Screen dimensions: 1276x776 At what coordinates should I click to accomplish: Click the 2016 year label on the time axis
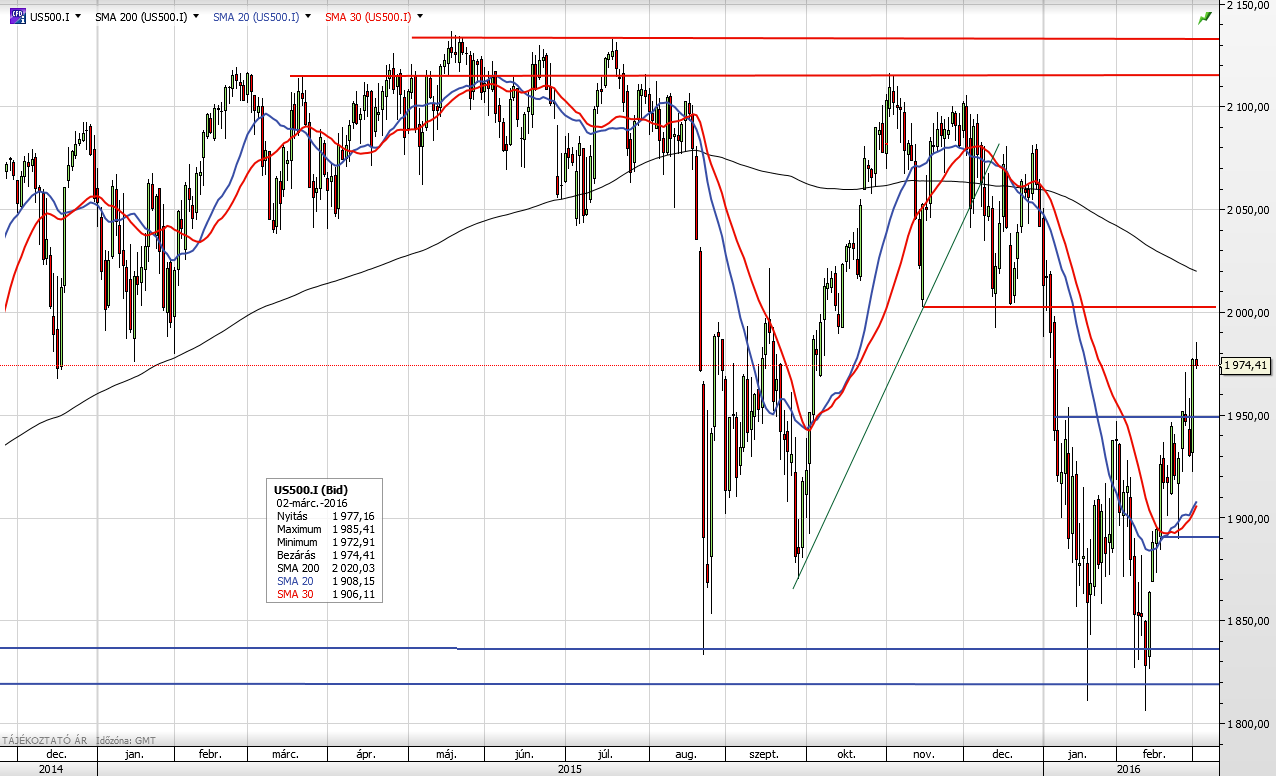(1130, 768)
